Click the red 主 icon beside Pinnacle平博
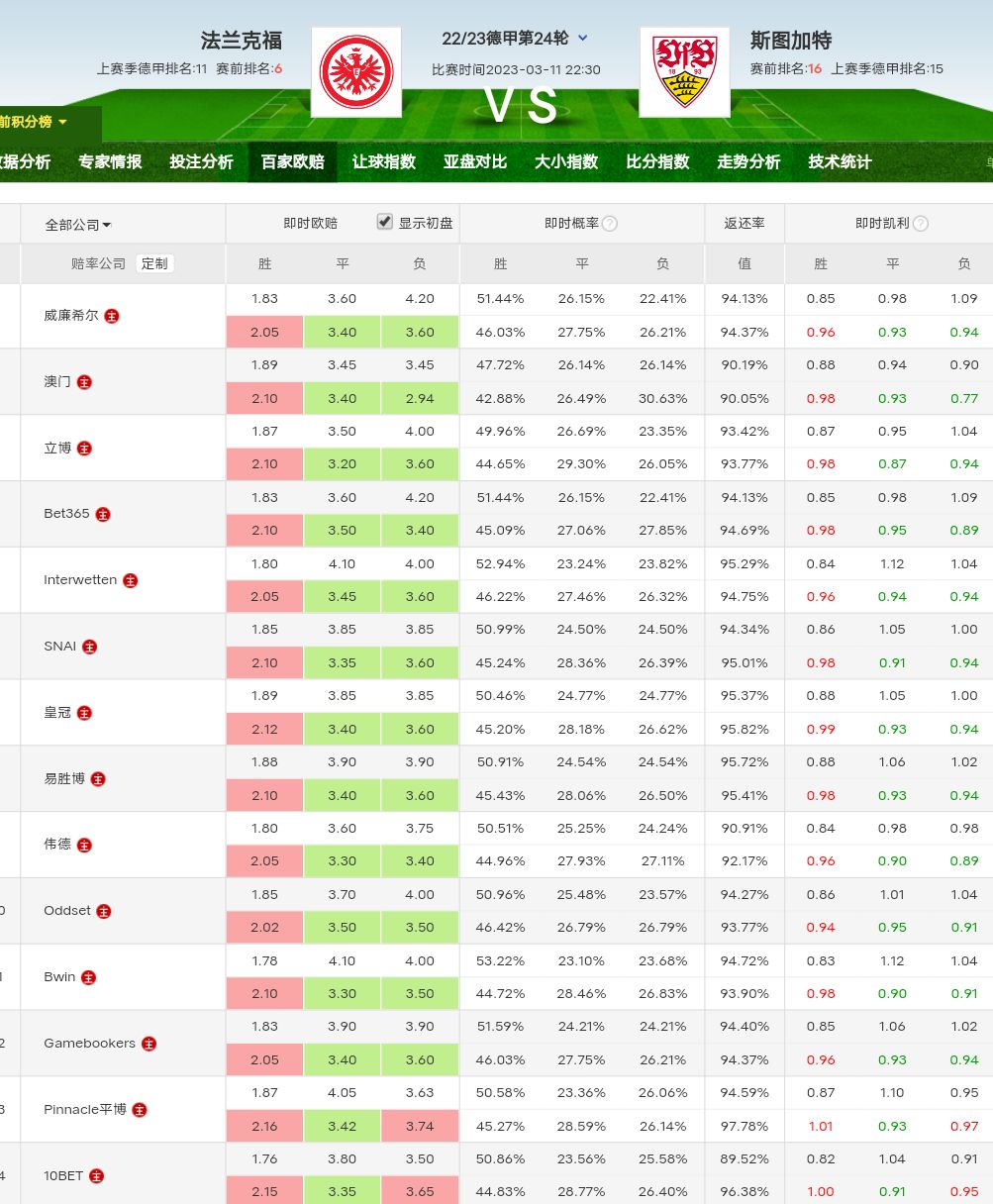The width and height of the screenshot is (993, 1204). (140, 1110)
